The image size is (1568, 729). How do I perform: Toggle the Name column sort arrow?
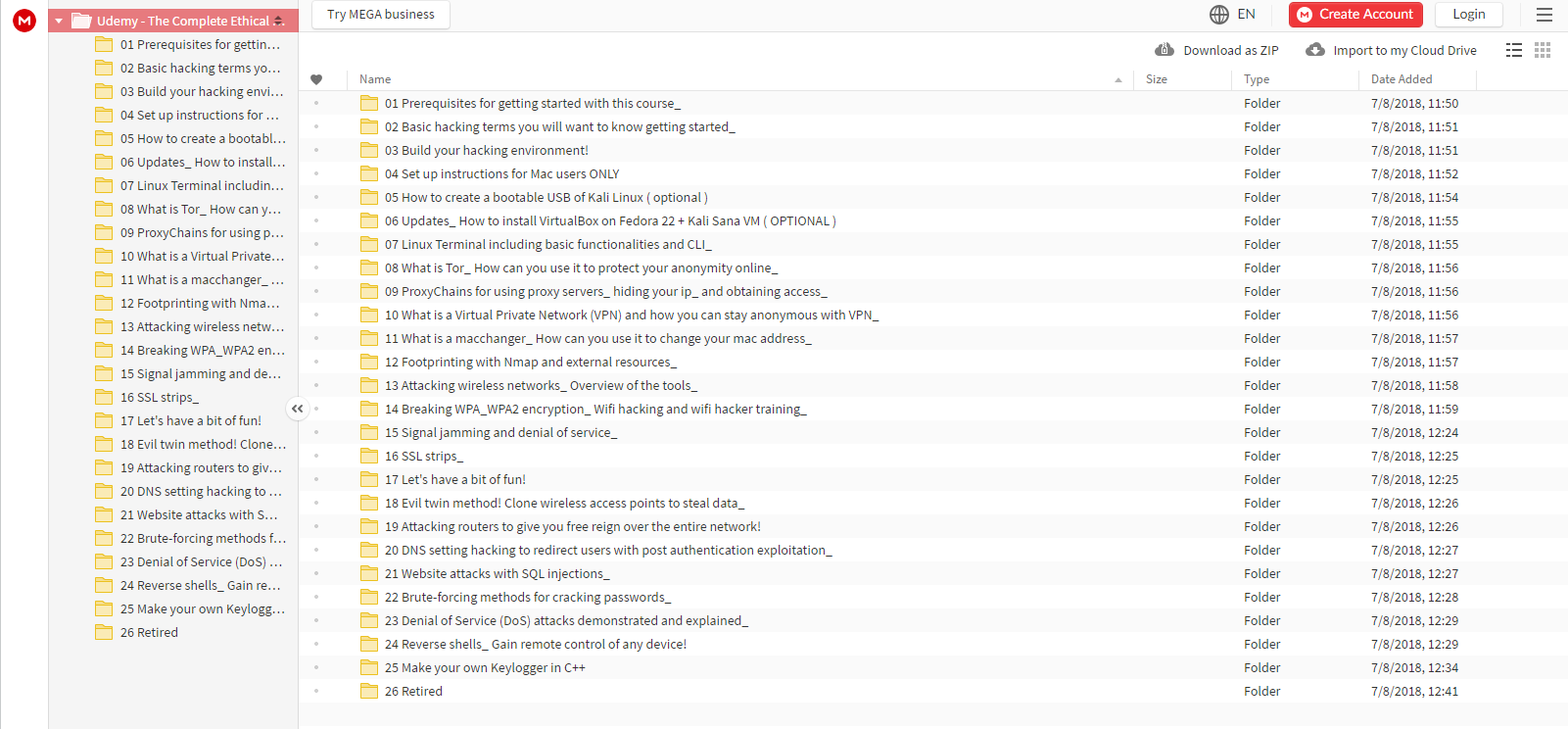pos(1118,79)
